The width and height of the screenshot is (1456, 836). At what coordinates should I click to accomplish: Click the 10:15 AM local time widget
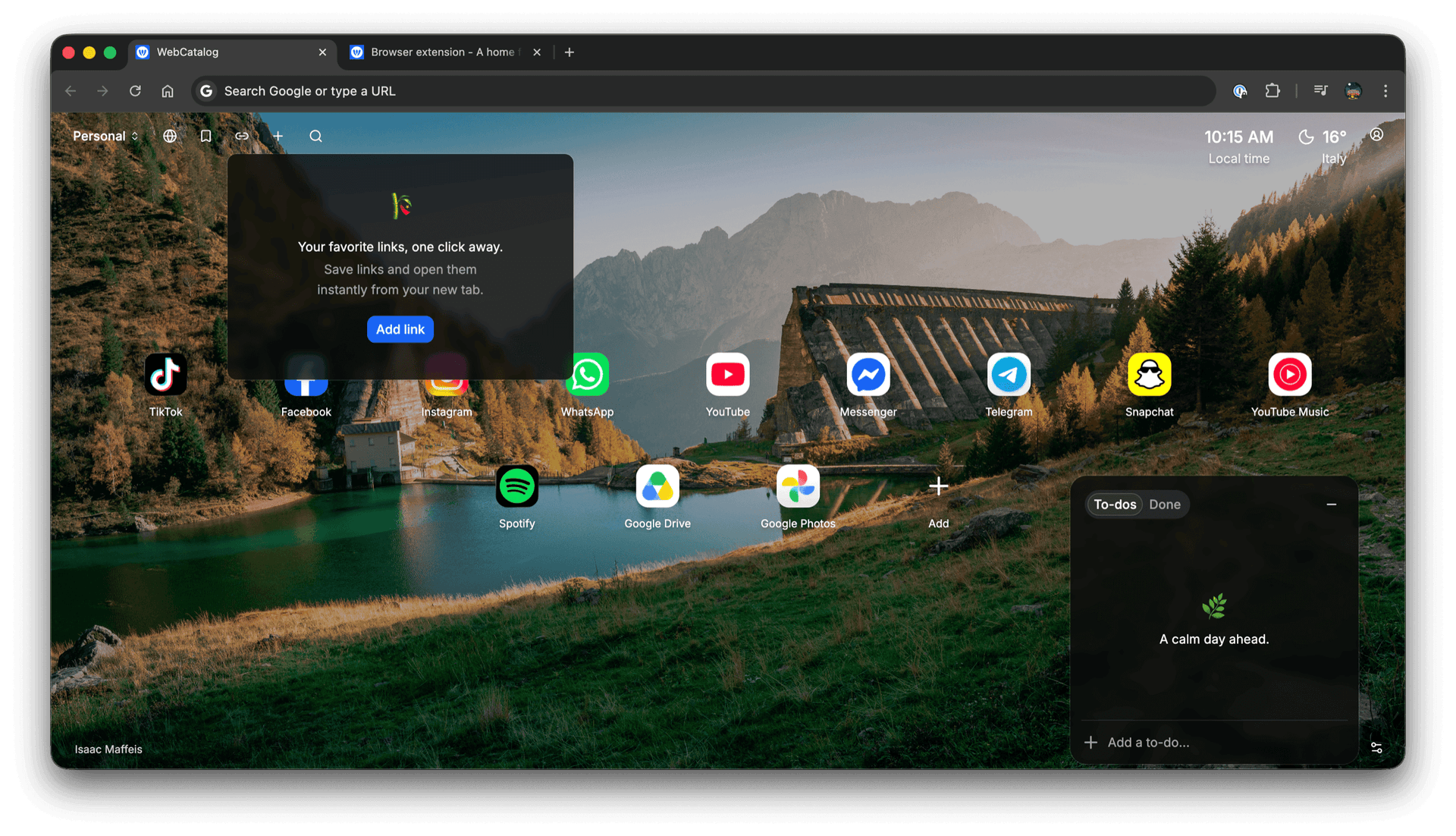tap(1238, 146)
